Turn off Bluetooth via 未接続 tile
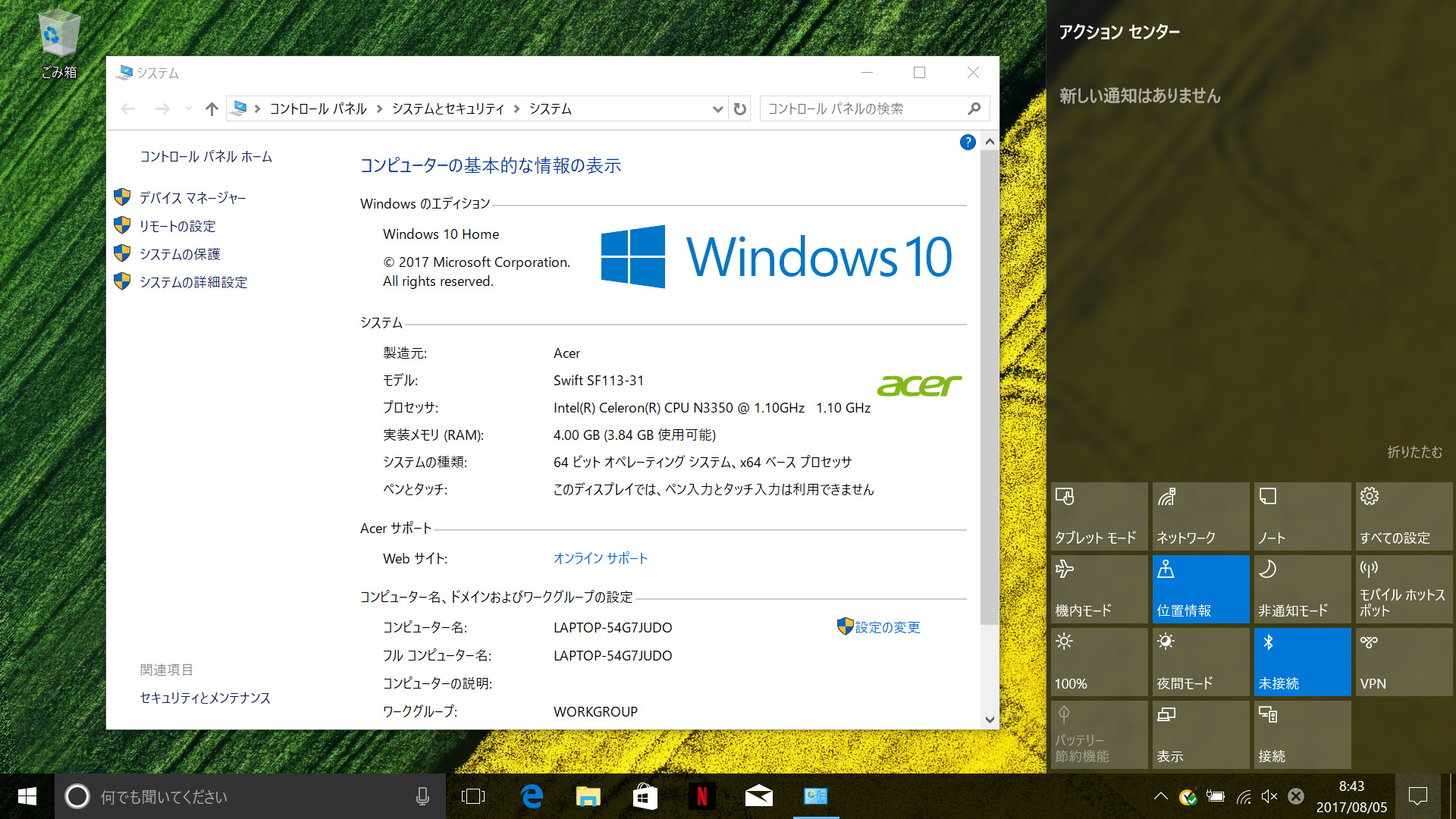 tap(1301, 661)
